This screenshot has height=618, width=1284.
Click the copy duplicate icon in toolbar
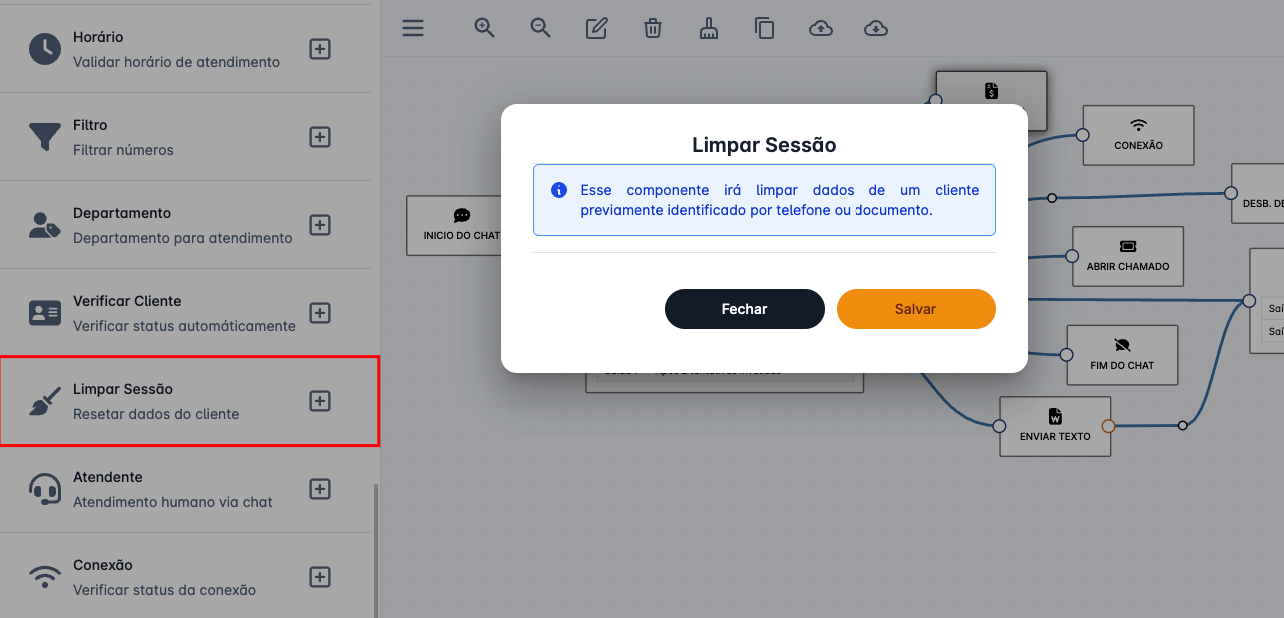coord(765,28)
